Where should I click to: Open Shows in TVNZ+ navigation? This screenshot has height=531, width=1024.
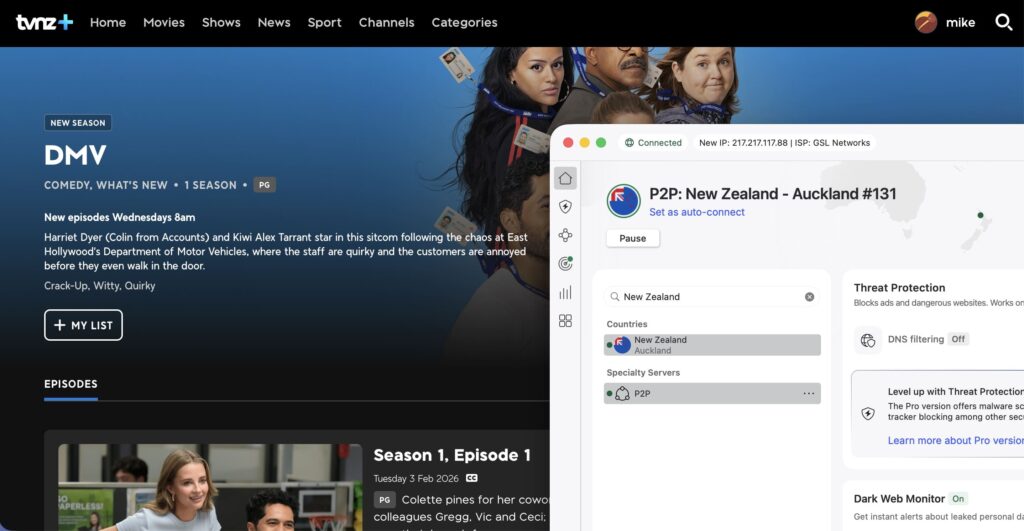(221, 22)
